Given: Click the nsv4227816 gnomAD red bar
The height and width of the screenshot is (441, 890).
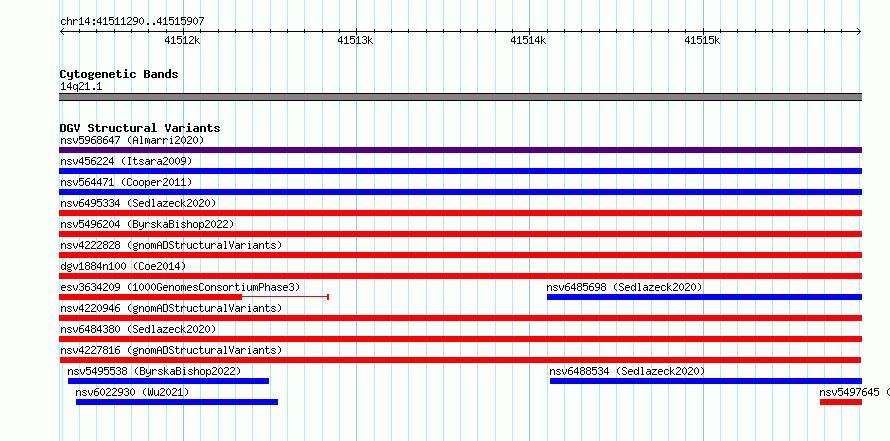Looking at the screenshot, I should tap(460, 360).
